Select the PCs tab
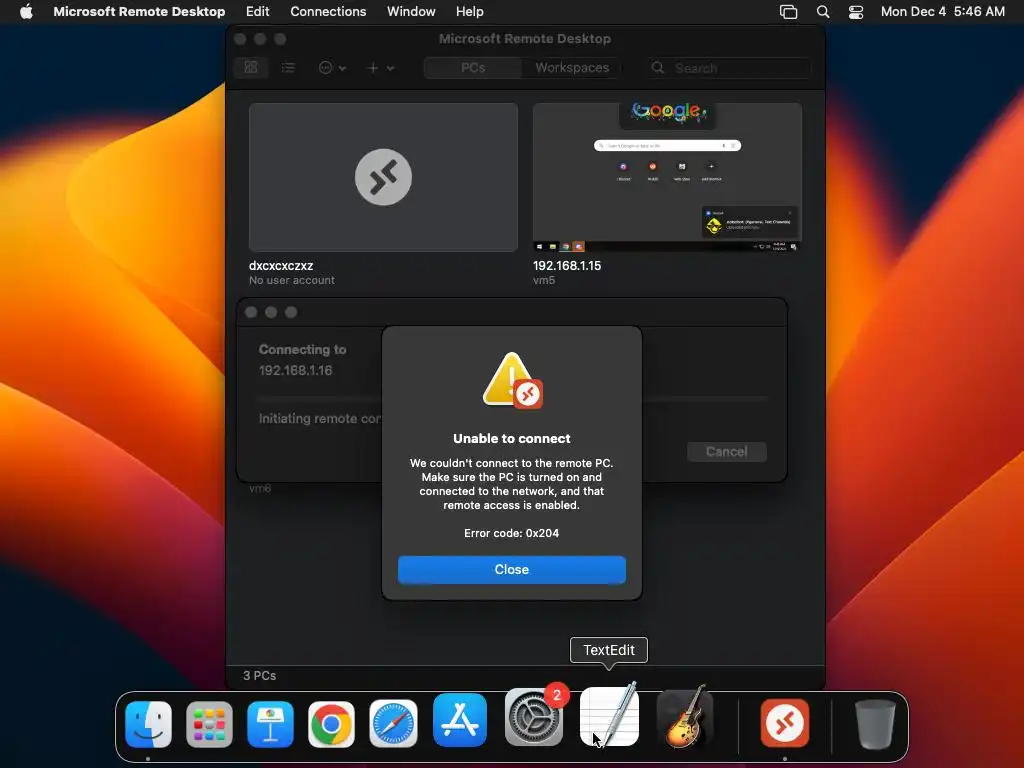 point(473,67)
